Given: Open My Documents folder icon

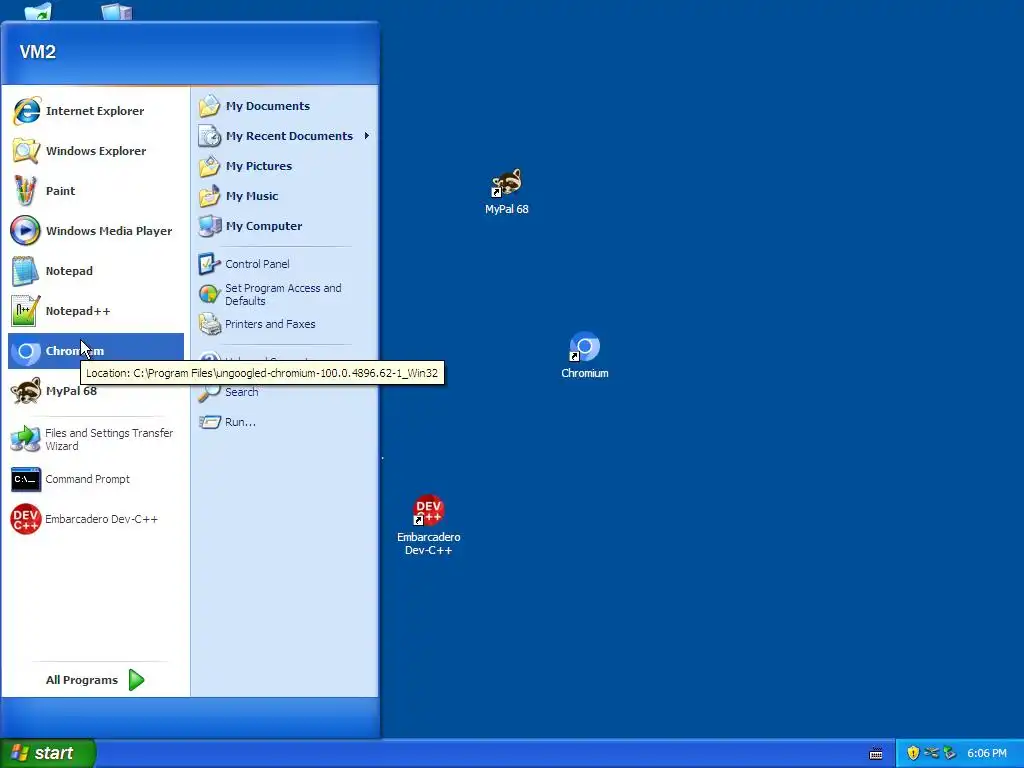Looking at the screenshot, I should click(x=210, y=106).
